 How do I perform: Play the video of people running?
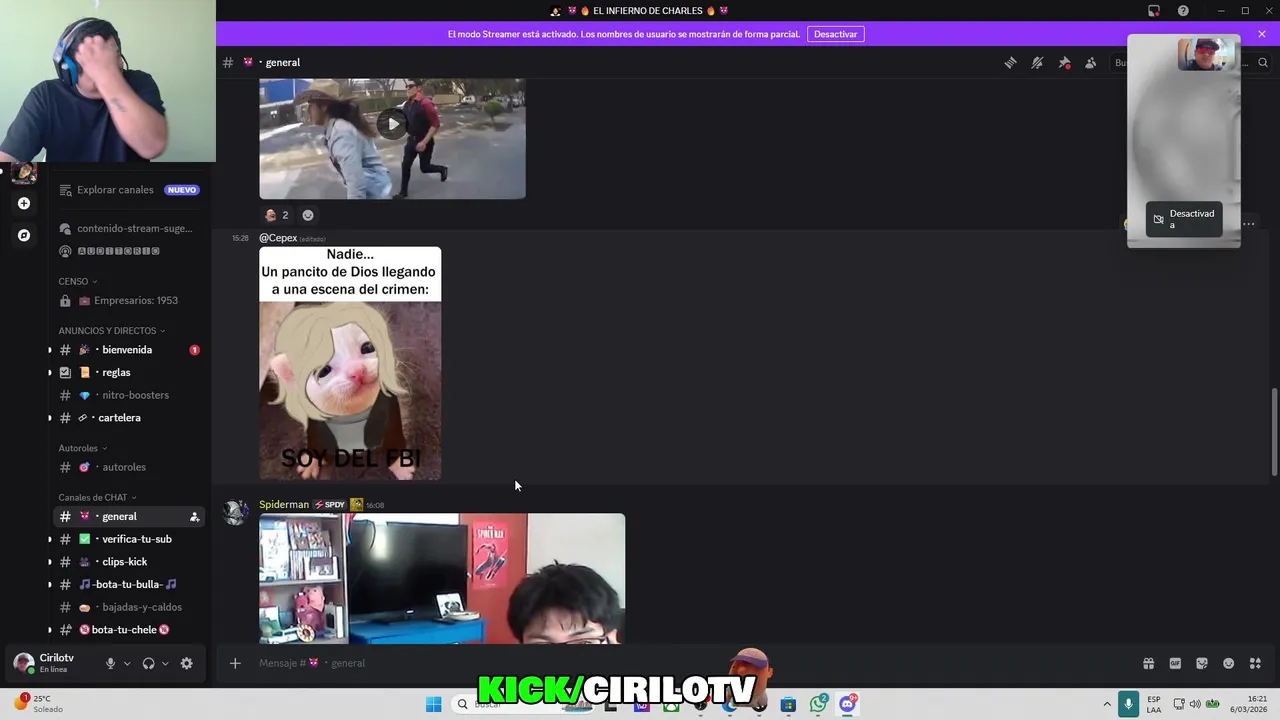pyautogui.click(x=392, y=125)
